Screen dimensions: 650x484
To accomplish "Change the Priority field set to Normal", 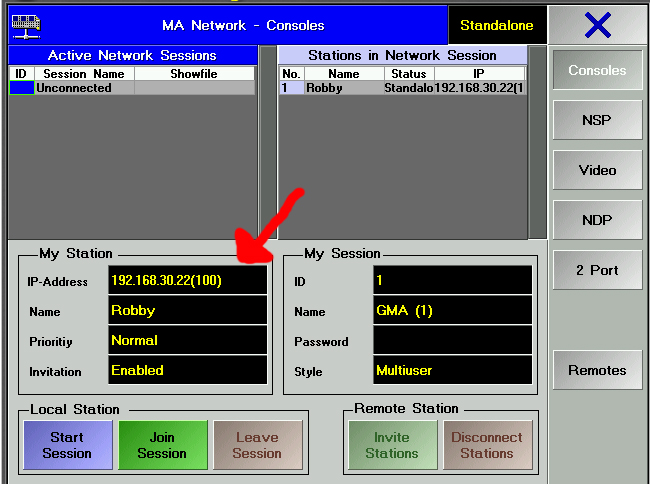I will (188, 341).
